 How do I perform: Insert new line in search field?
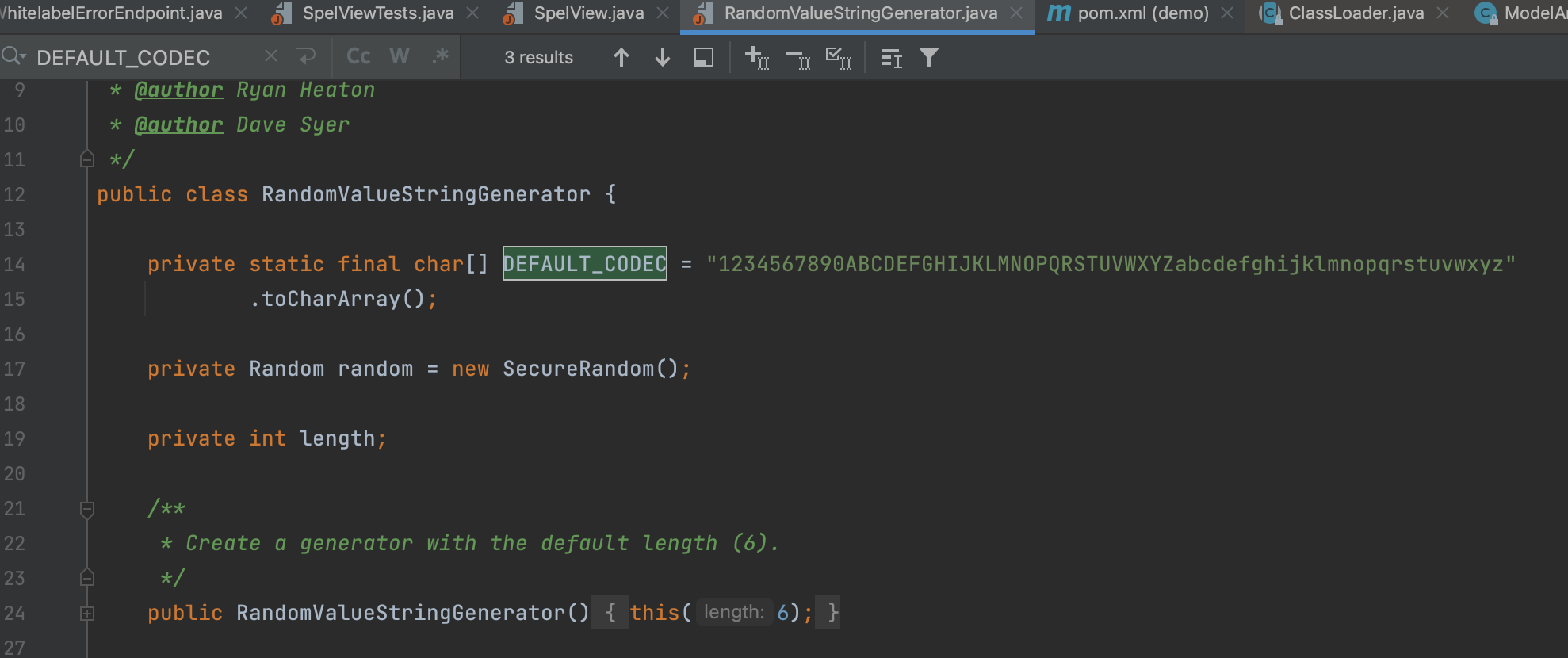(x=306, y=56)
